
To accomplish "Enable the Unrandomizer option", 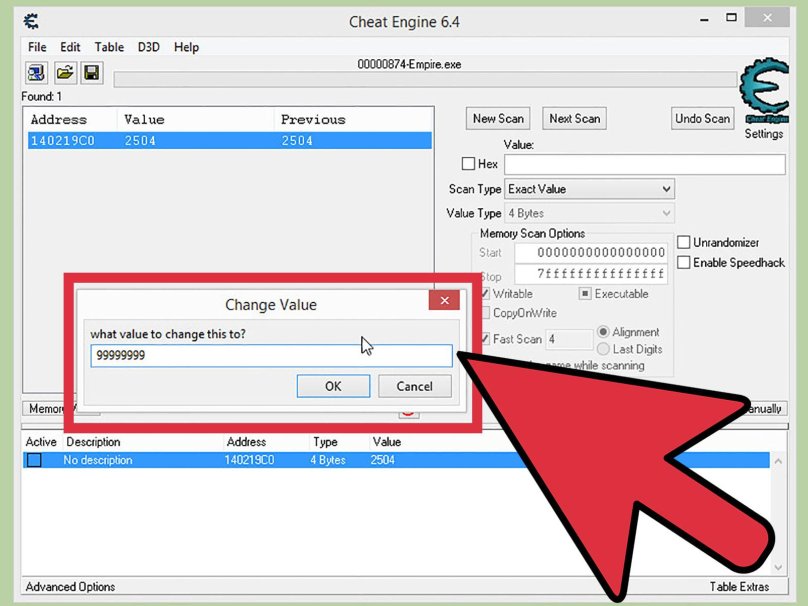I will pos(684,242).
